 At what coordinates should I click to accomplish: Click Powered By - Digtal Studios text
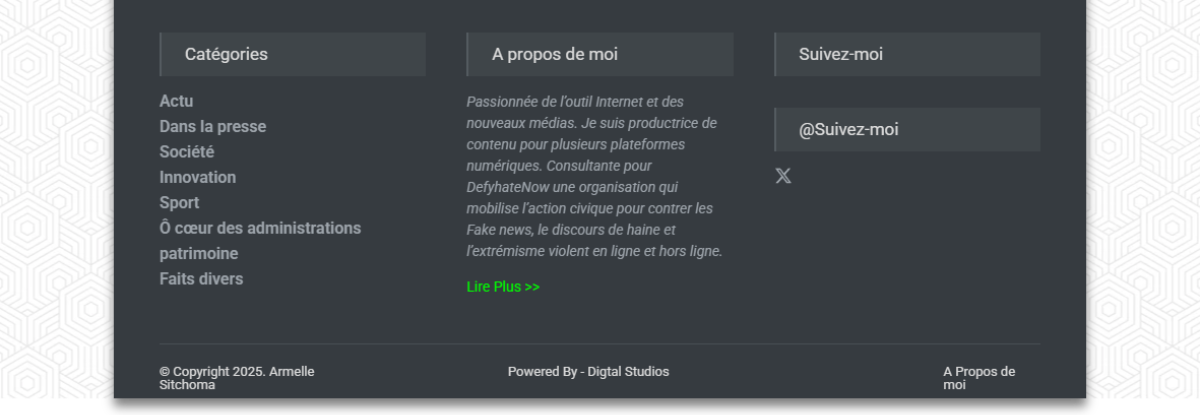point(588,372)
